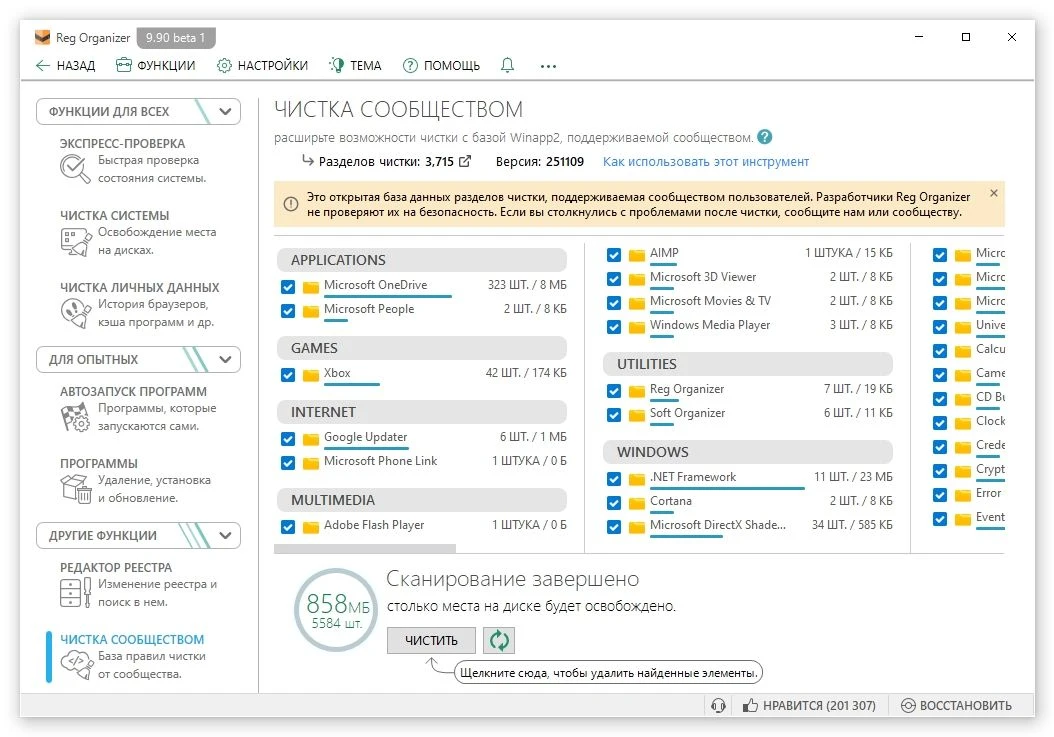1054x737 pixels.
Task: Collapse the ДРУГИЕ ФУНКЦИИ section
Action: click(227, 536)
